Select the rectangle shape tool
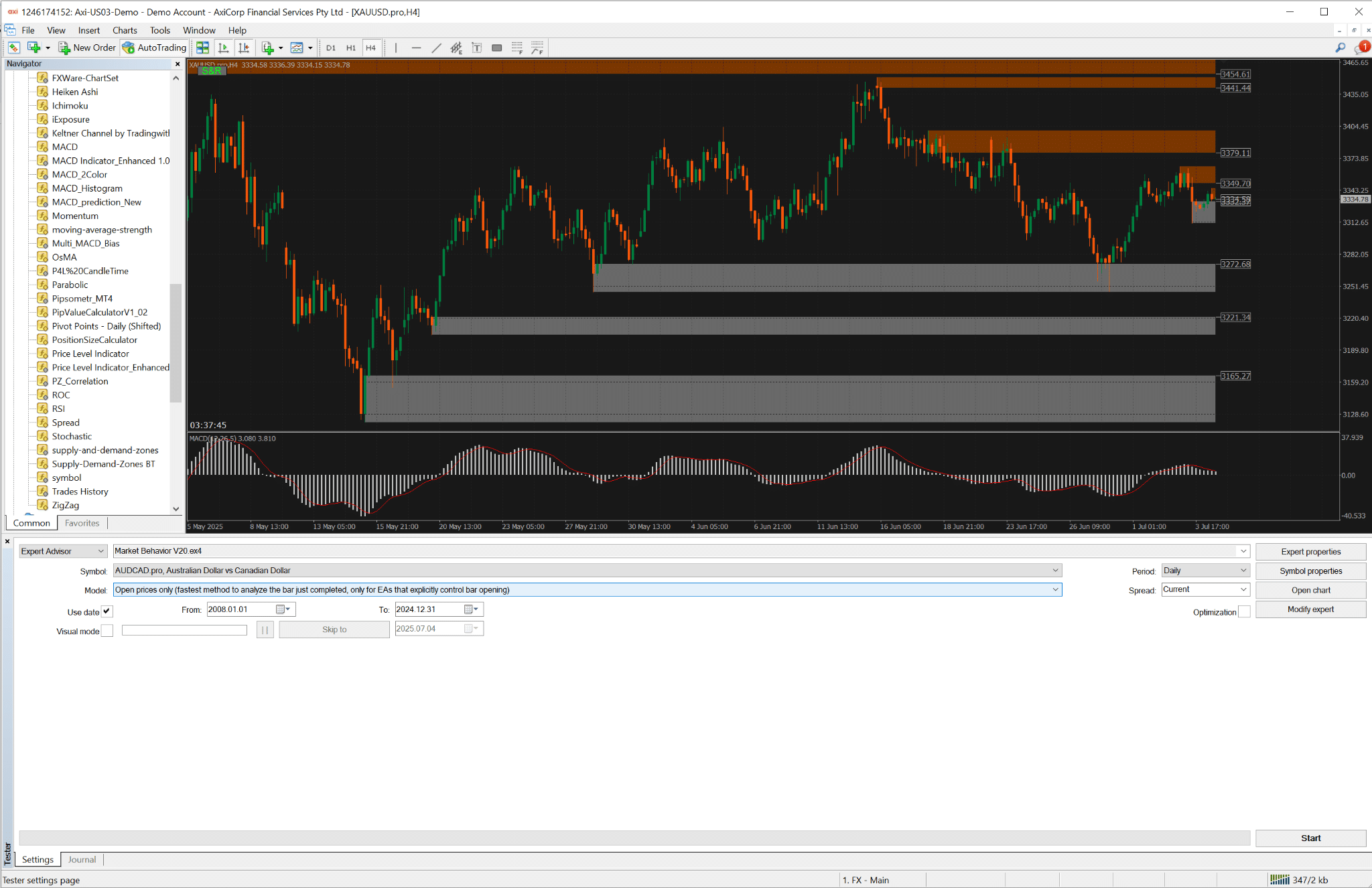1372x888 pixels. 496,48
